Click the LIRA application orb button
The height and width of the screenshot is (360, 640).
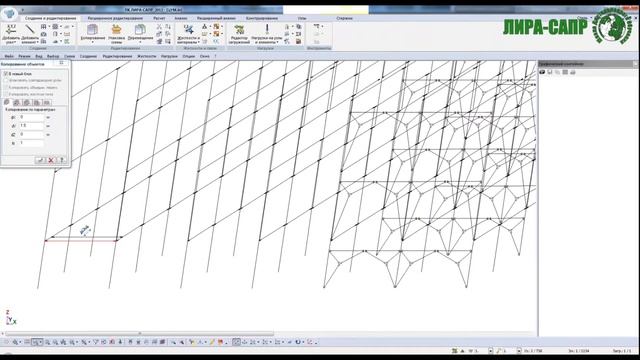click(9, 13)
